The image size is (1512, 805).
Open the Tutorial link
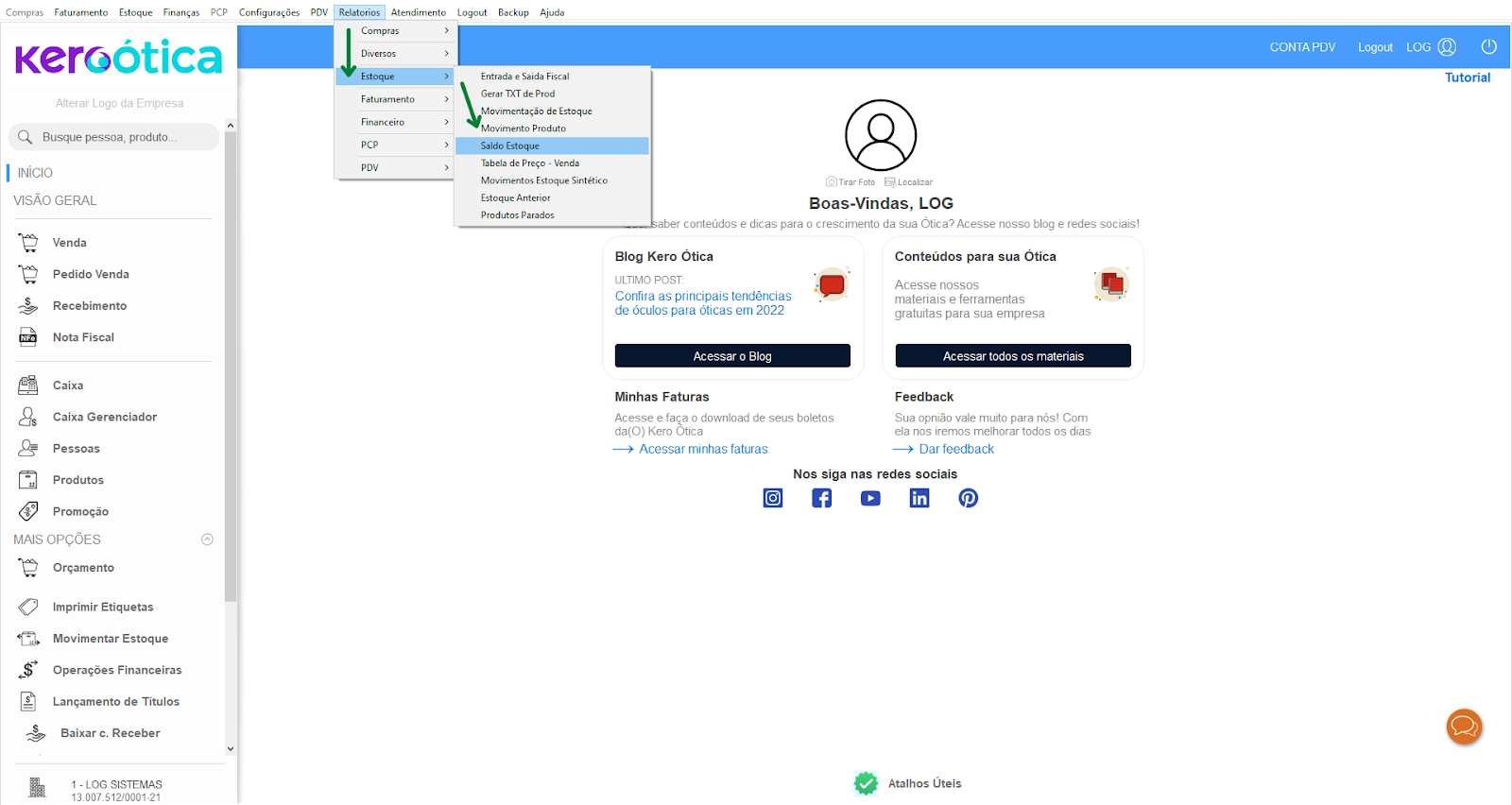1468,77
